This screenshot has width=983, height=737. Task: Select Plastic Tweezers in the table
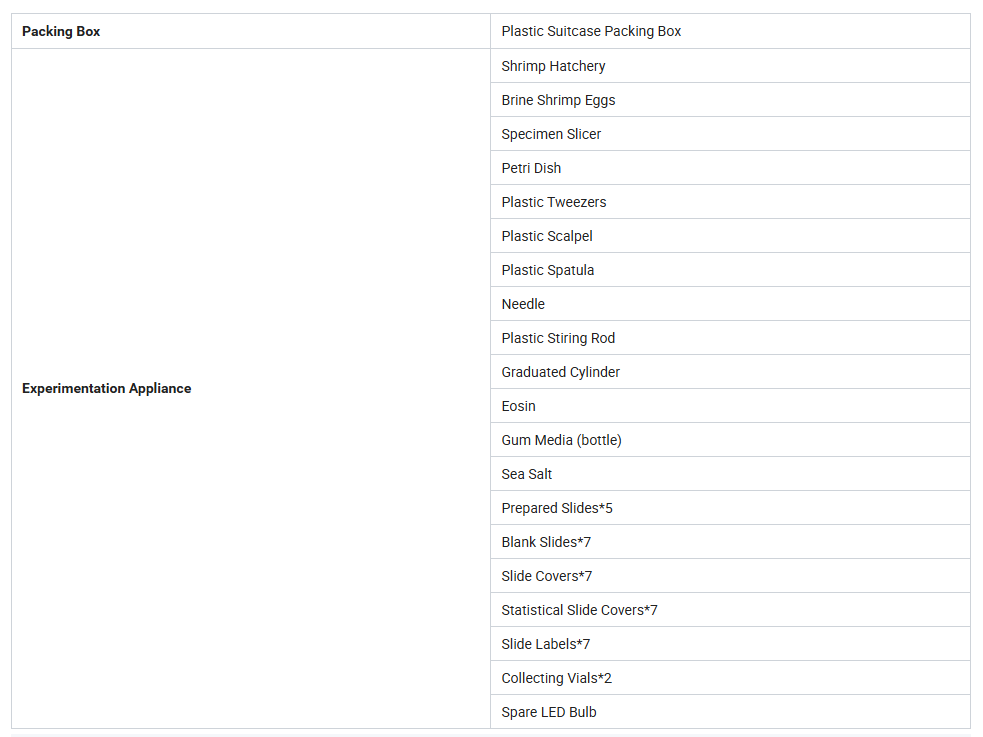point(730,202)
